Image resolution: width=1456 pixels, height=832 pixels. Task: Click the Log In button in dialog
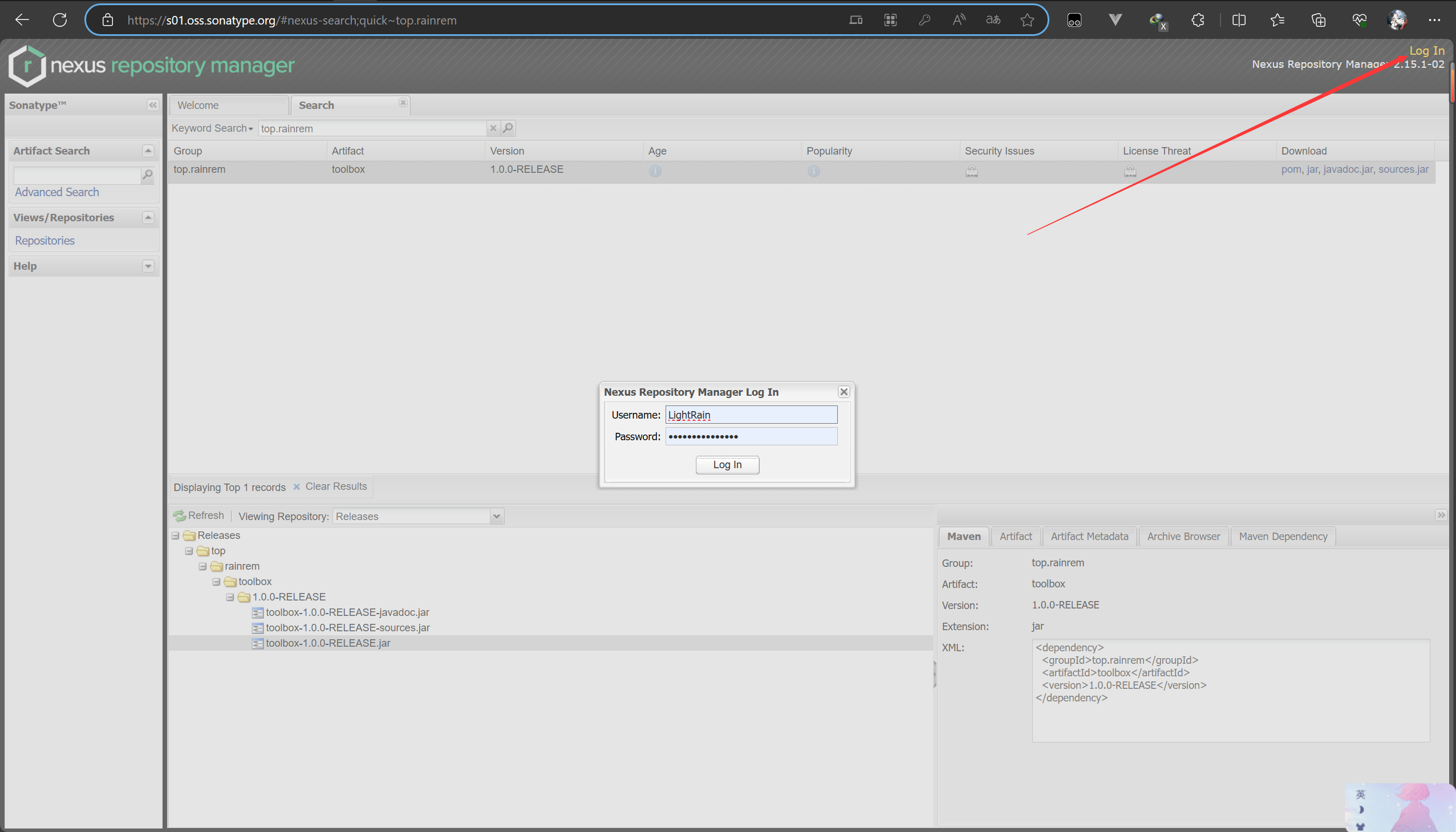pyautogui.click(x=727, y=465)
